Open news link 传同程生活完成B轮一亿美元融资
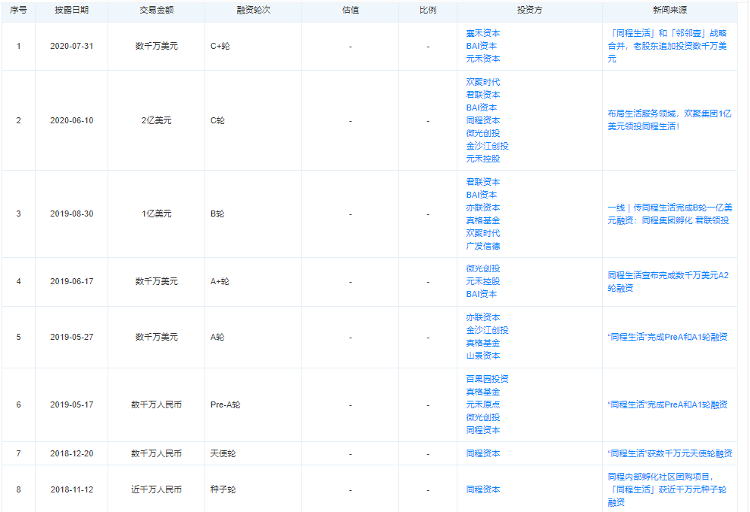 click(x=670, y=214)
